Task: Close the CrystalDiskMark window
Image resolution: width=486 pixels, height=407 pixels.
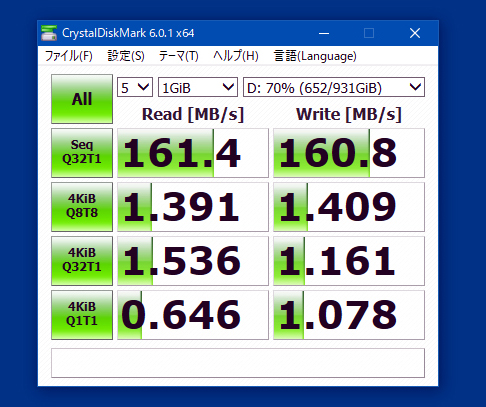Action: [x=415, y=33]
